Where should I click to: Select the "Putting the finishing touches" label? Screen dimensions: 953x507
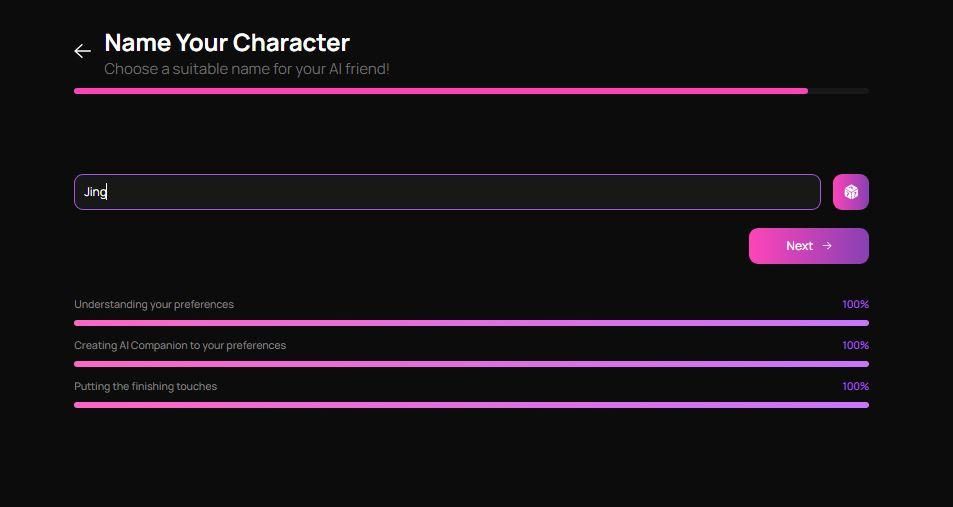click(145, 386)
